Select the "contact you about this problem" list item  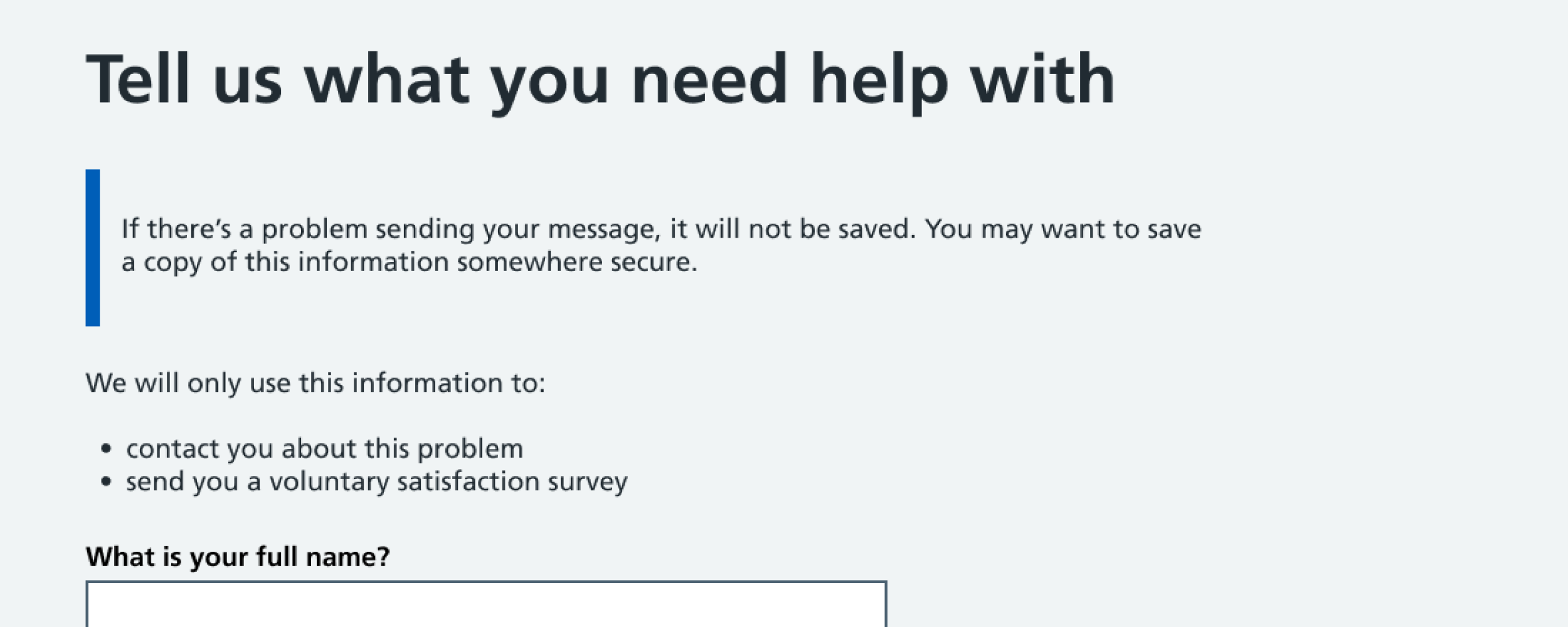pos(324,449)
